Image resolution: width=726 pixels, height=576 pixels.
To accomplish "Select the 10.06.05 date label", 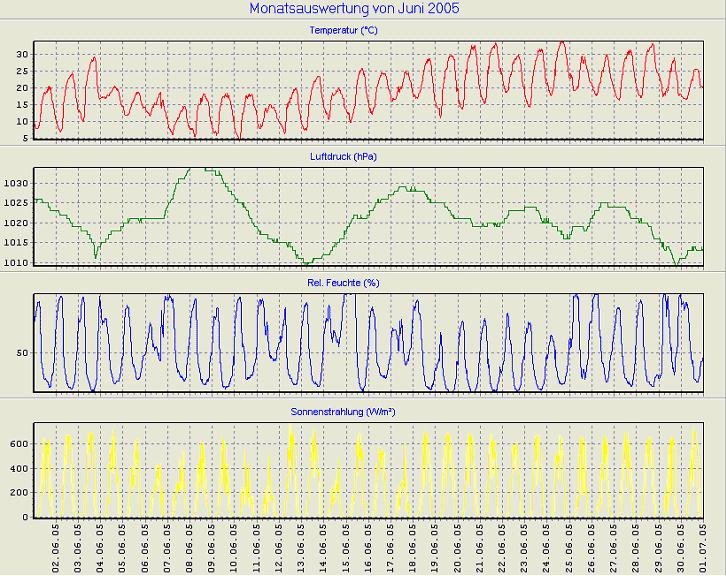I will (x=235, y=546).
